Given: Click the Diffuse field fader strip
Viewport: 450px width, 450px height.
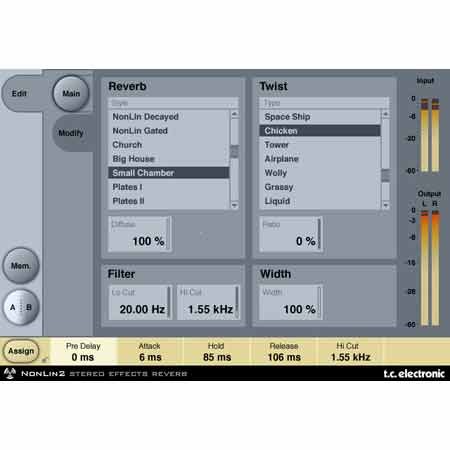Looking at the screenshot, I should point(168,234).
